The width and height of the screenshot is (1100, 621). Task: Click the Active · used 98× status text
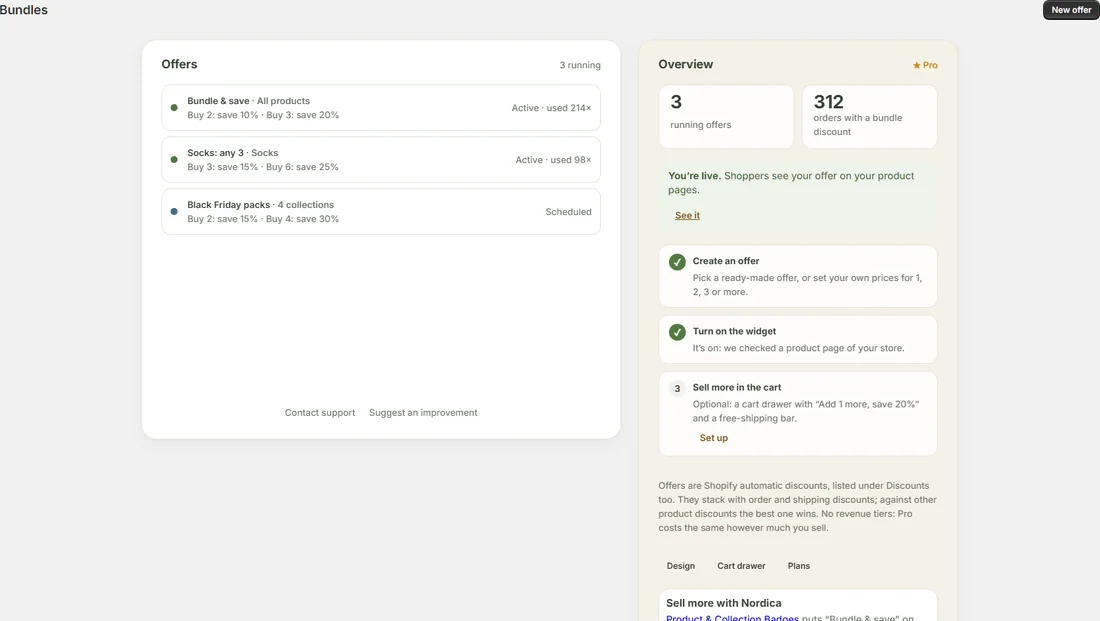click(x=554, y=160)
